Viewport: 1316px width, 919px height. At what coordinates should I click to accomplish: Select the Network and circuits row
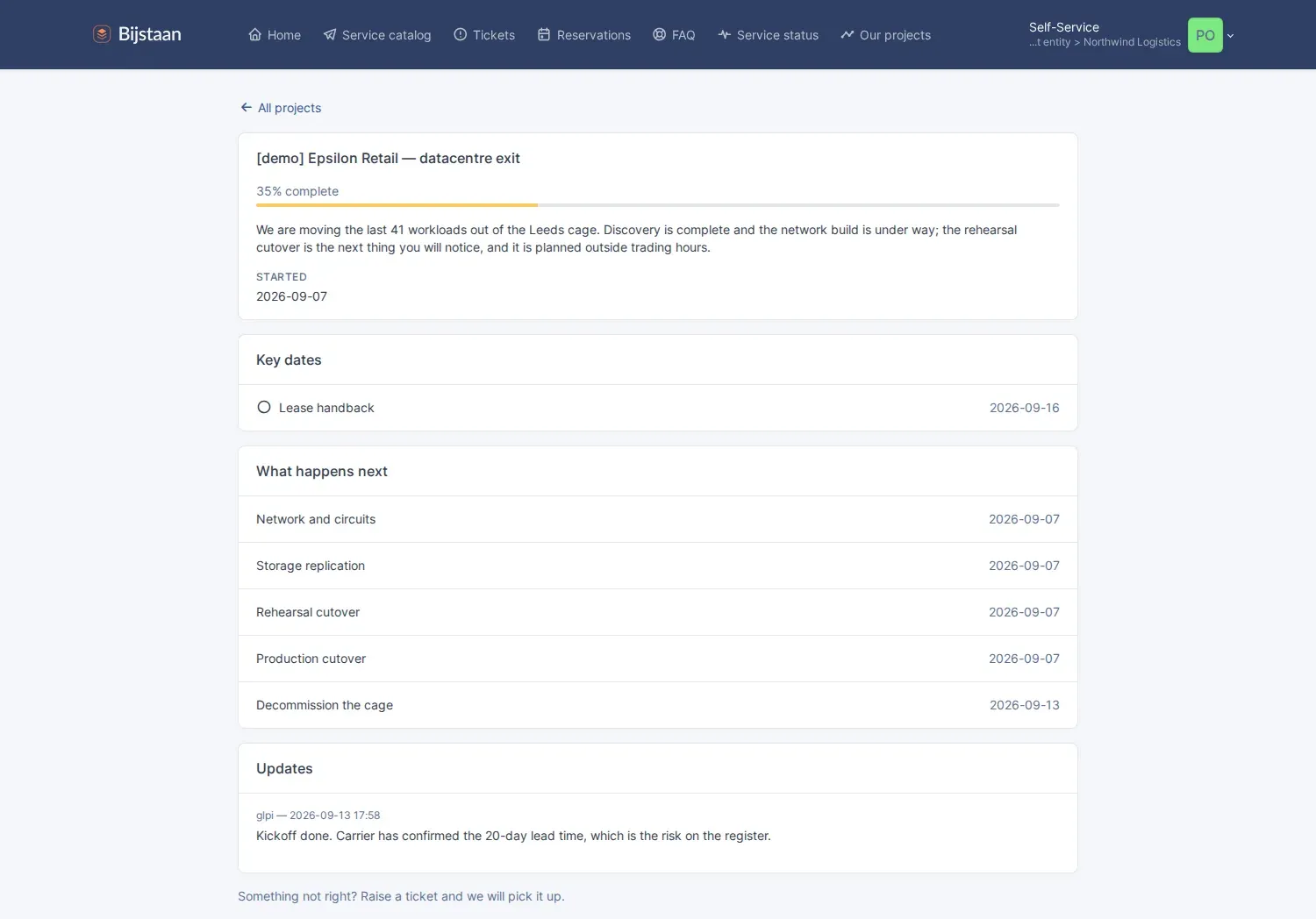click(x=658, y=519)
